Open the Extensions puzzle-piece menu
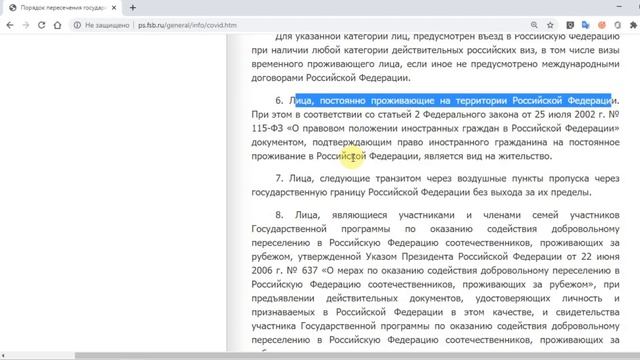The width and height of the screenshot is (640, 360). pos(633,25)
